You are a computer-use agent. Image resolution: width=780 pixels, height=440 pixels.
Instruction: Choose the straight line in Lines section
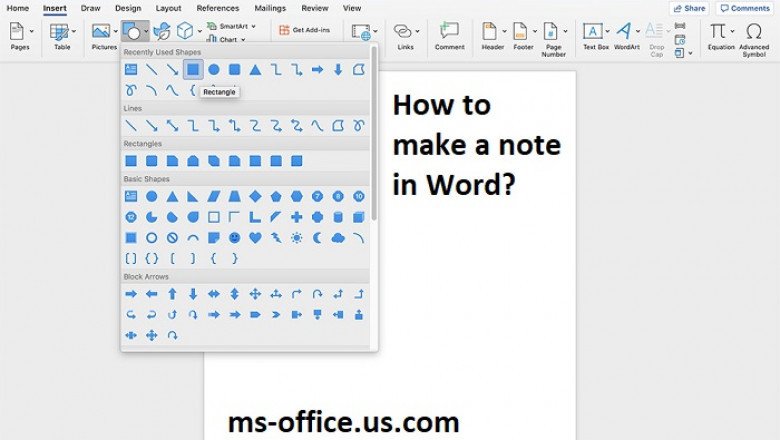coord(131,125)
